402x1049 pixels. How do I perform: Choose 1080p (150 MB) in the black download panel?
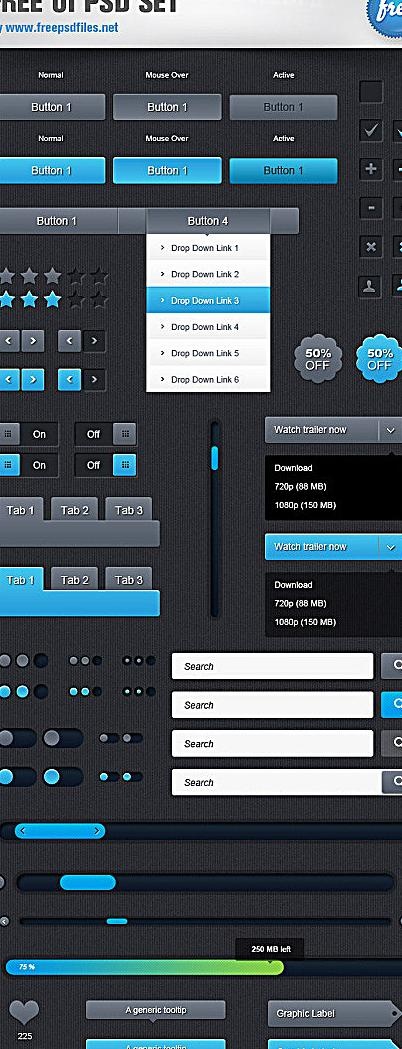coord(305,505)
